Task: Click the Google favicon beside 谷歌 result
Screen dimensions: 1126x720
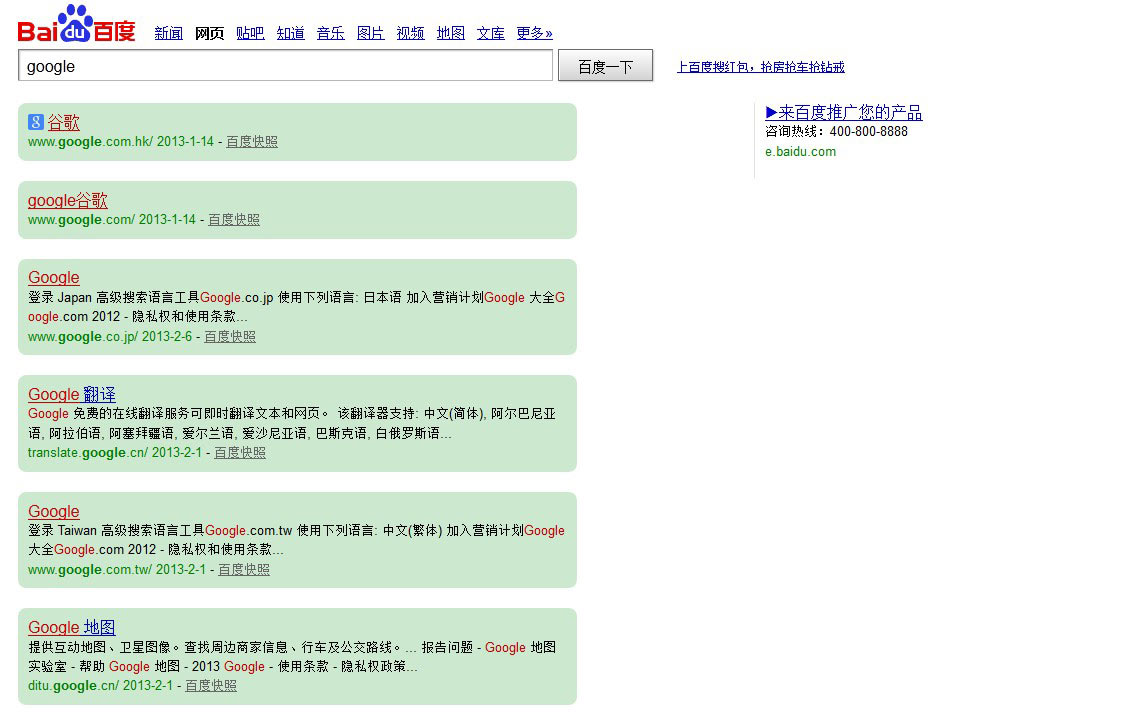Action: point(36,123)
